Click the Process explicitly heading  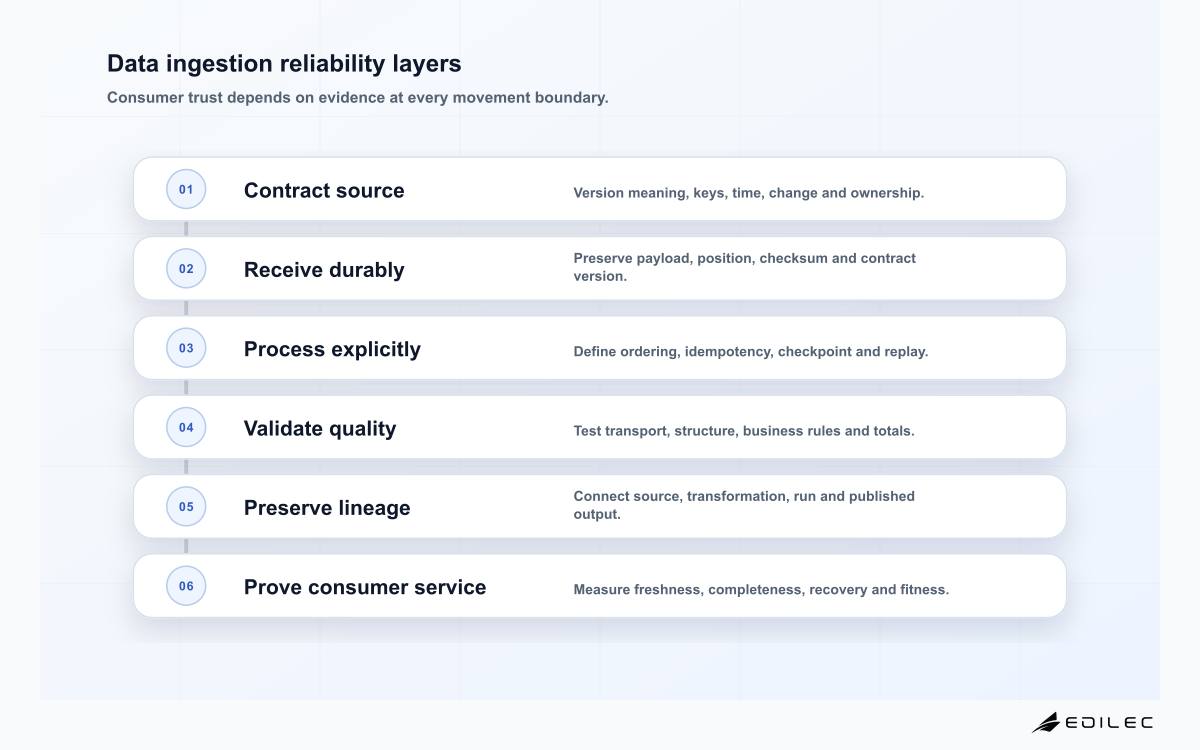coord(332,349)
